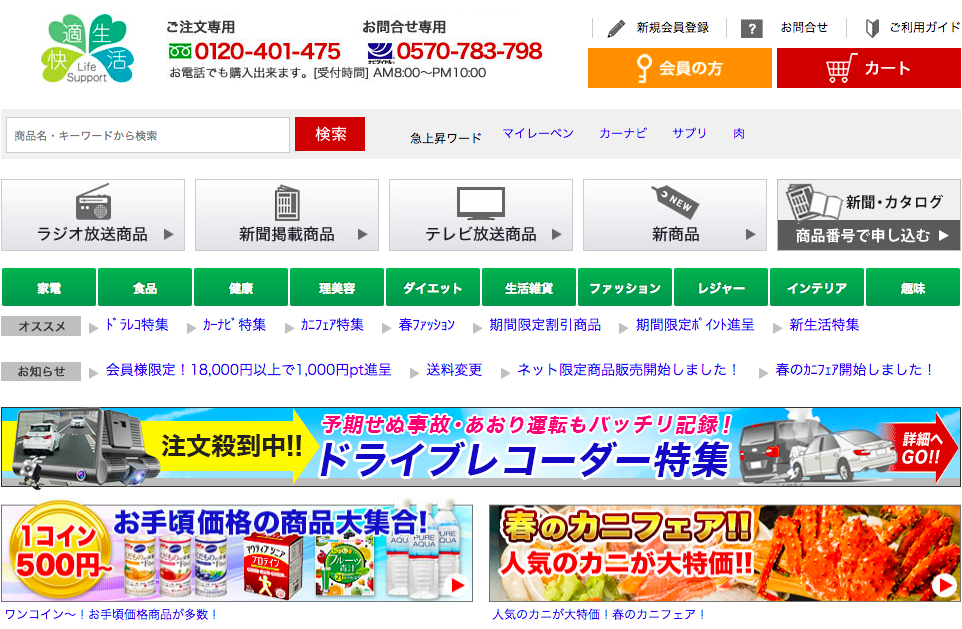962x629 pixels.
Task: Open the 送料変更 notice link
Action: (454, 370)
